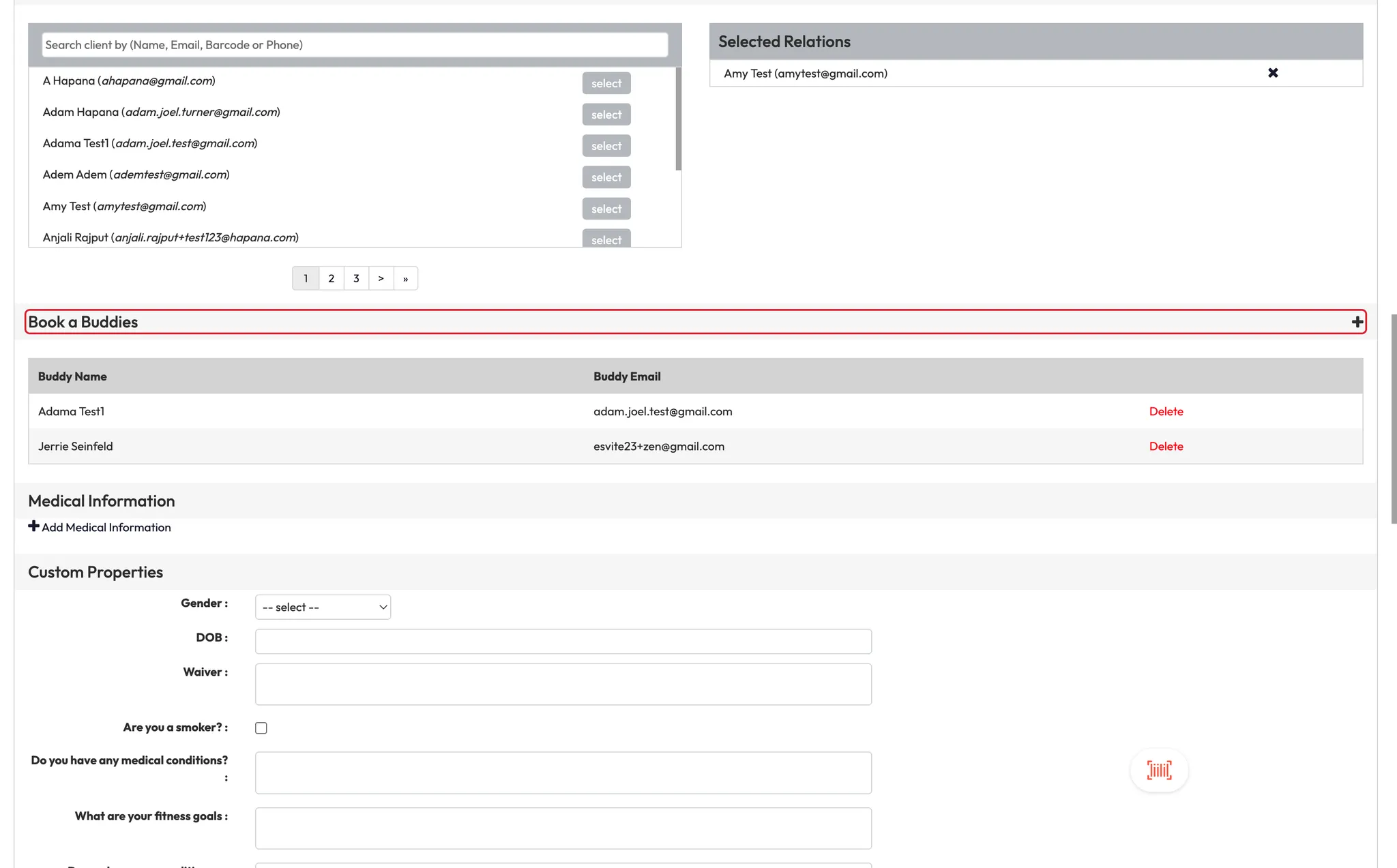Click the client list scrollbar thumb
Viewport: 1397px width, 868px height.
point(678,119)
